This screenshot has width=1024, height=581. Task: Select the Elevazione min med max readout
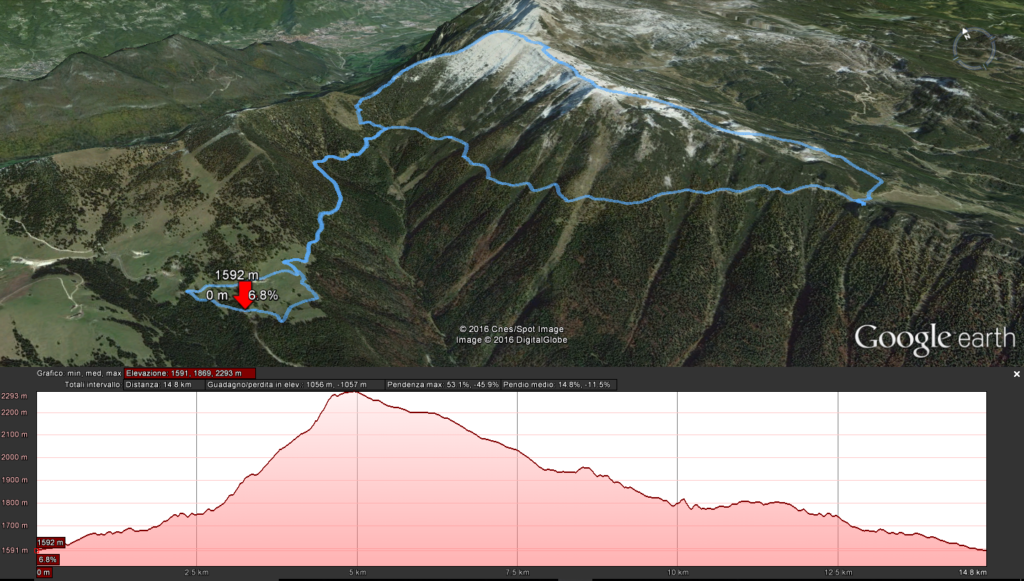point(189,373)
